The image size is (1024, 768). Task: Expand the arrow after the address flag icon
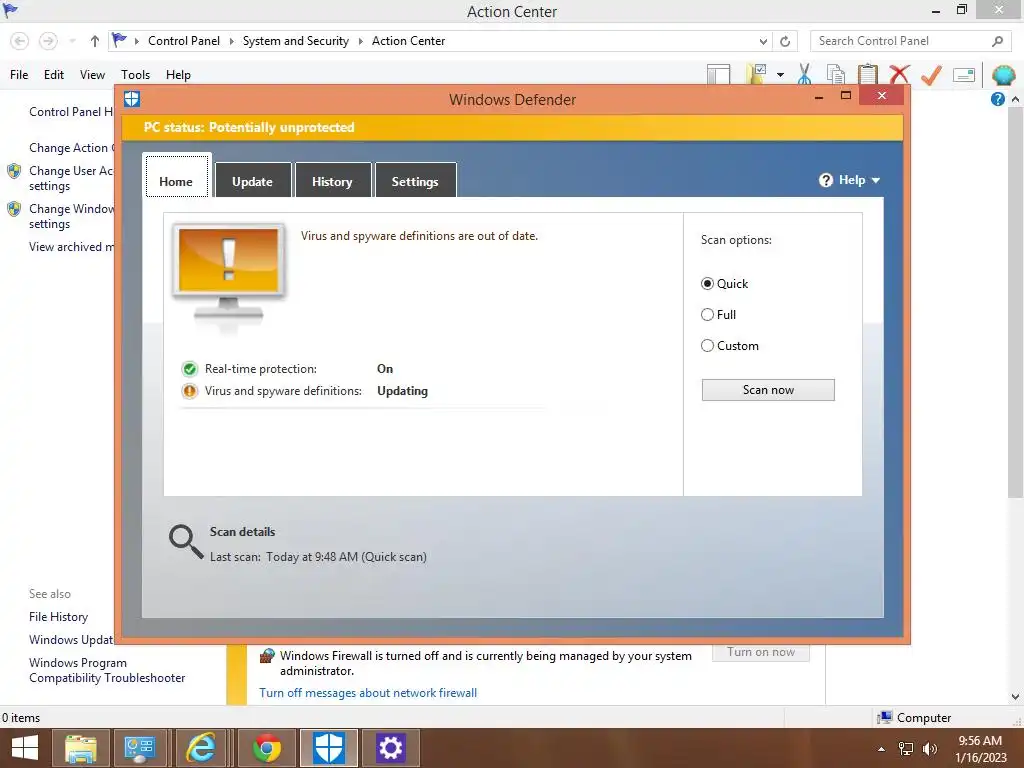136,41
